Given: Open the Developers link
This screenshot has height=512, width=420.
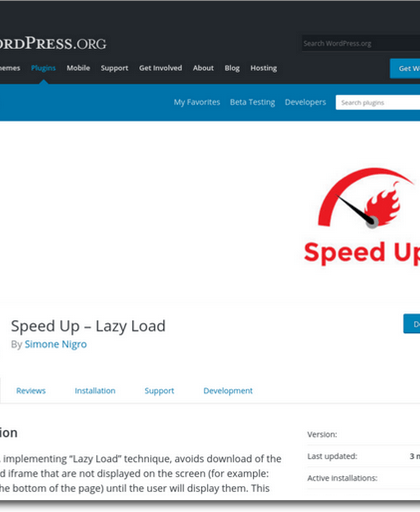Looking at the screenshot, I should click(305, 102).
